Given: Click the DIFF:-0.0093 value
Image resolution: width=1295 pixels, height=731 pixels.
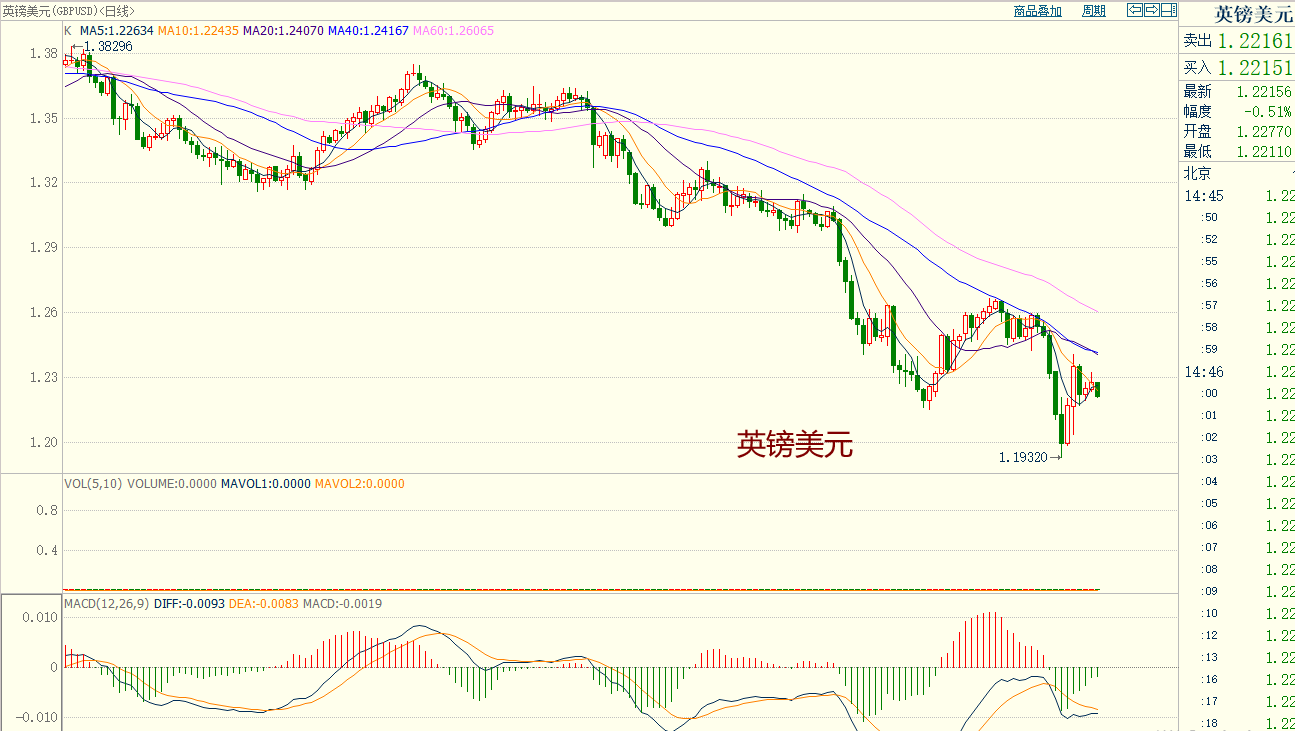Looking at the screenshot, I should (x=190, y=604).
